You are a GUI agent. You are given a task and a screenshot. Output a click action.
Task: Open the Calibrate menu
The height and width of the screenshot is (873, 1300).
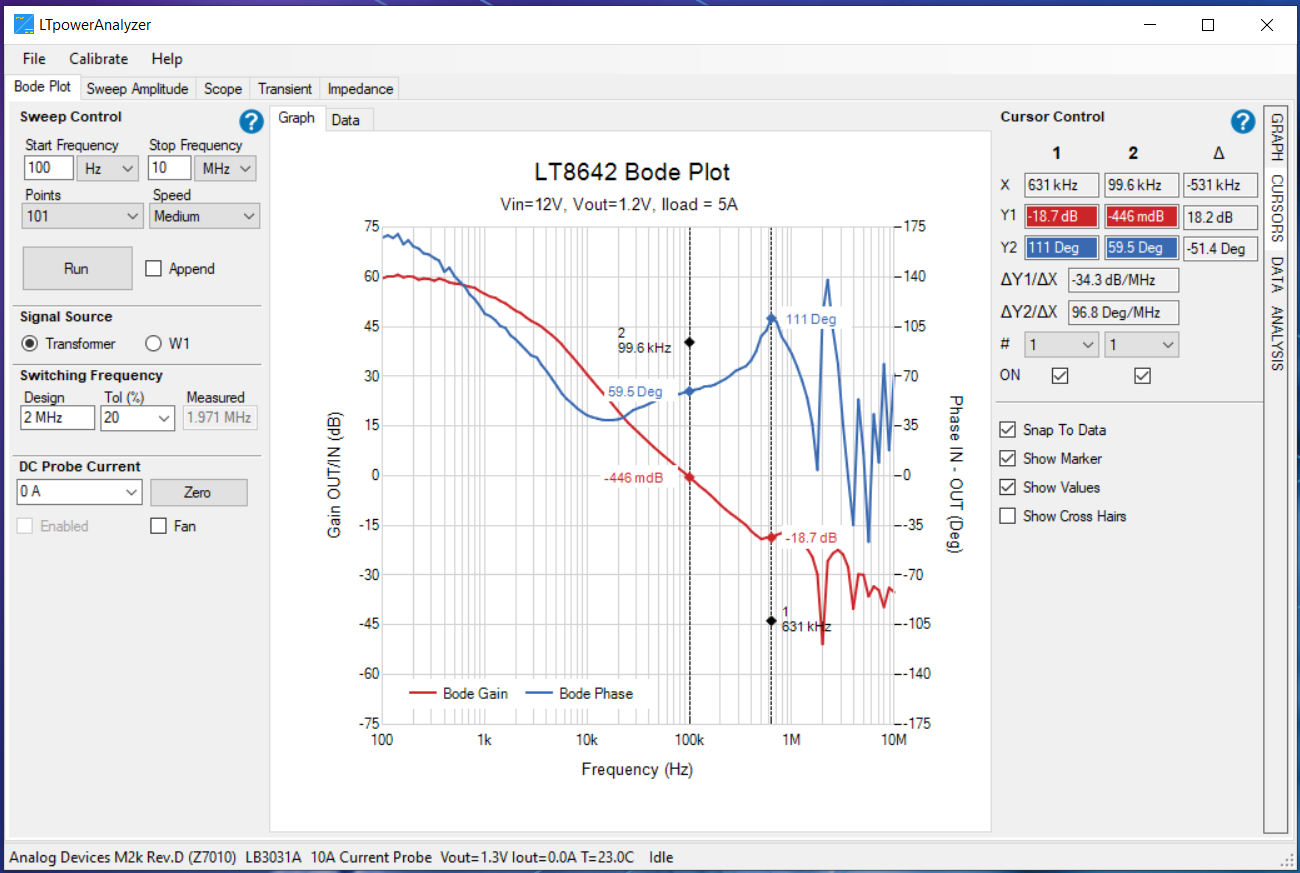tap(98, 59)
